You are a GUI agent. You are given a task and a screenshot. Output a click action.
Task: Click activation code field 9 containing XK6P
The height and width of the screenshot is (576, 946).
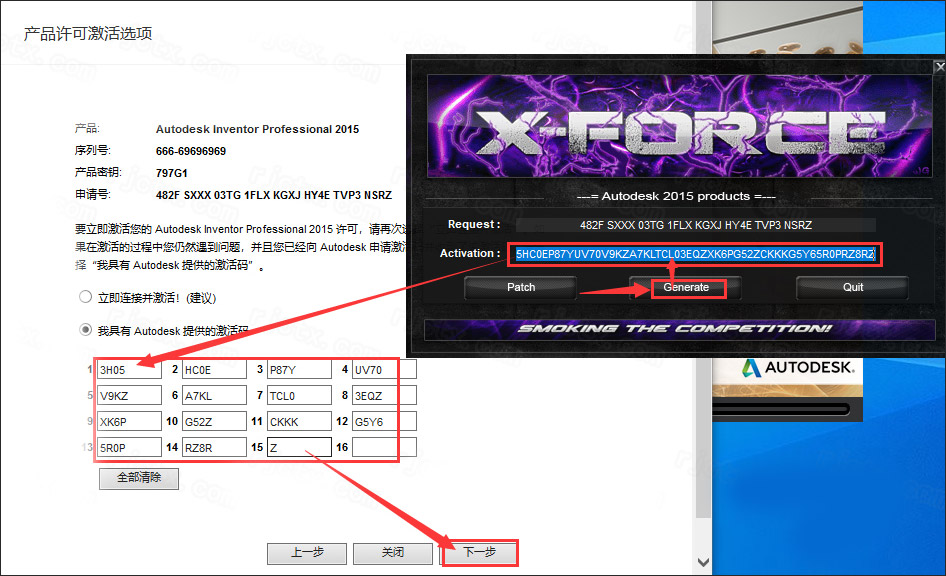click(x=129, y=422)
